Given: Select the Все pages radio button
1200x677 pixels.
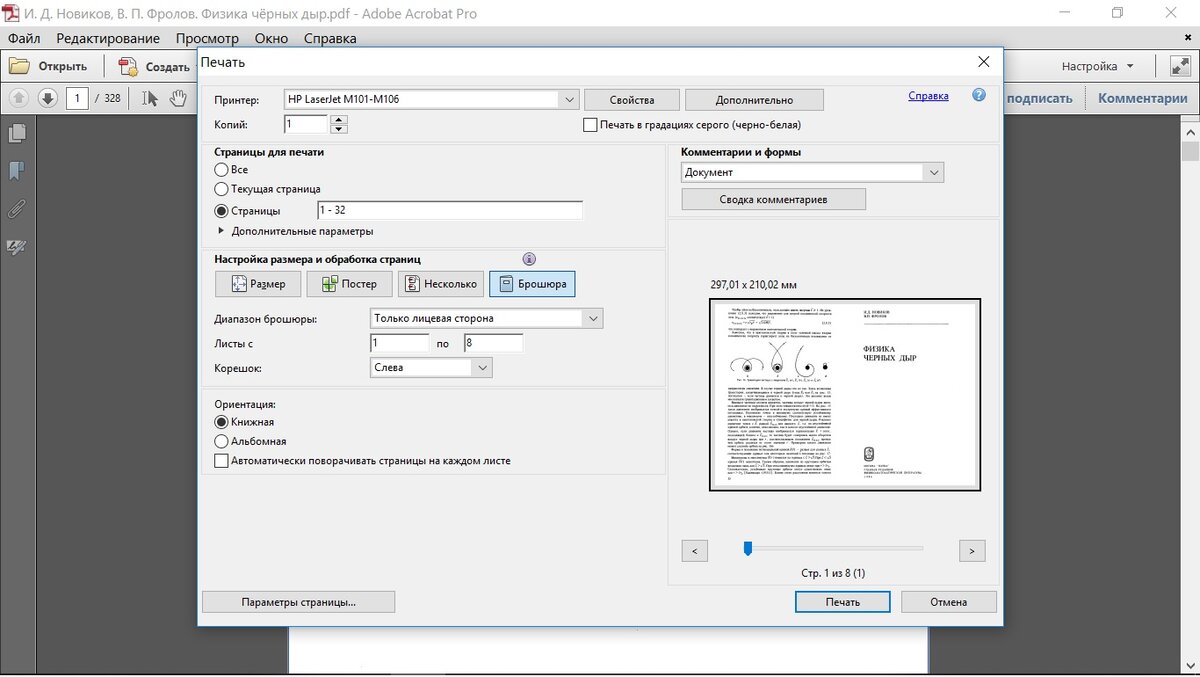Looking at the screenshot, I should (x=222, y=170).
